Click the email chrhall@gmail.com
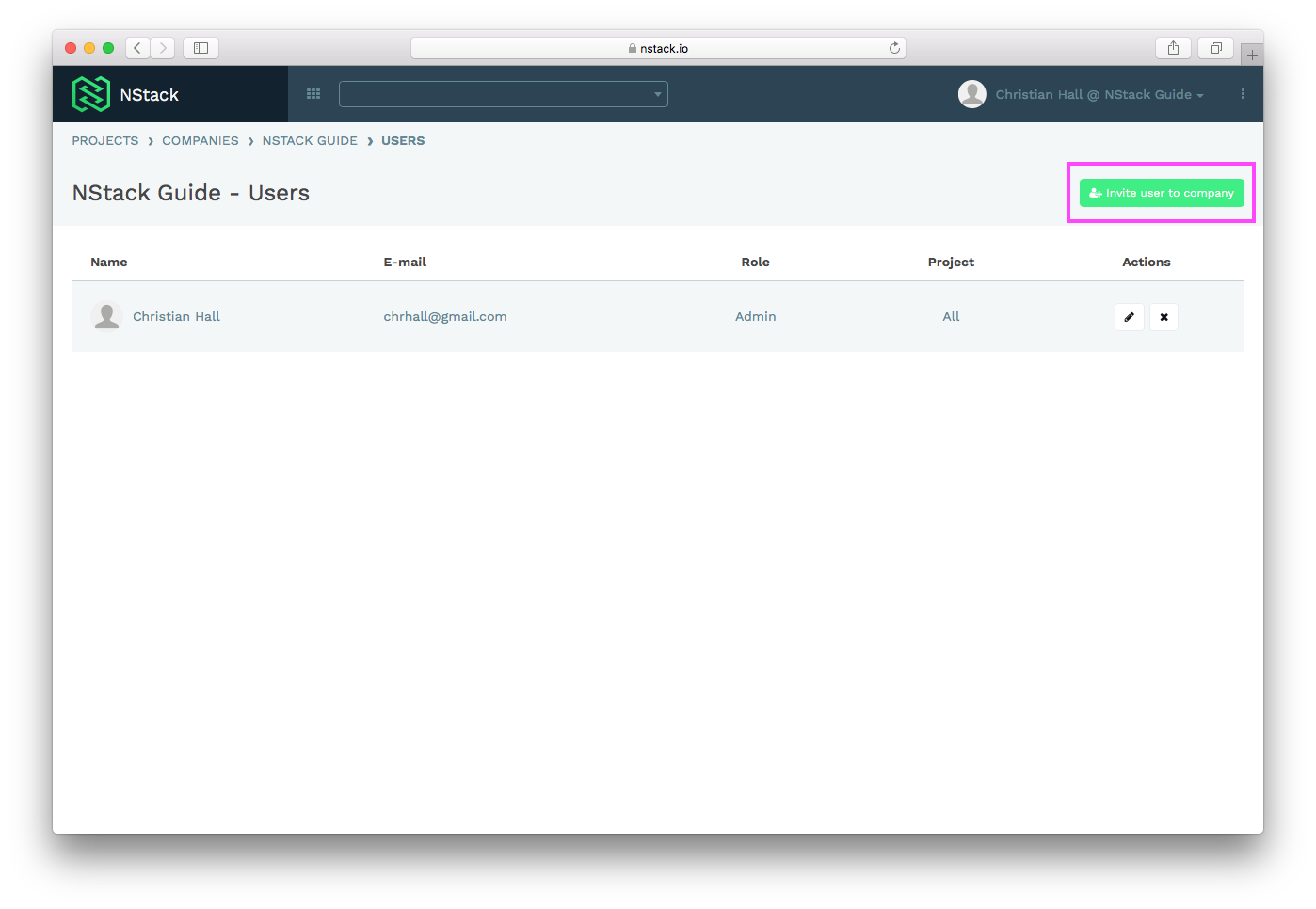 (445, 317)
